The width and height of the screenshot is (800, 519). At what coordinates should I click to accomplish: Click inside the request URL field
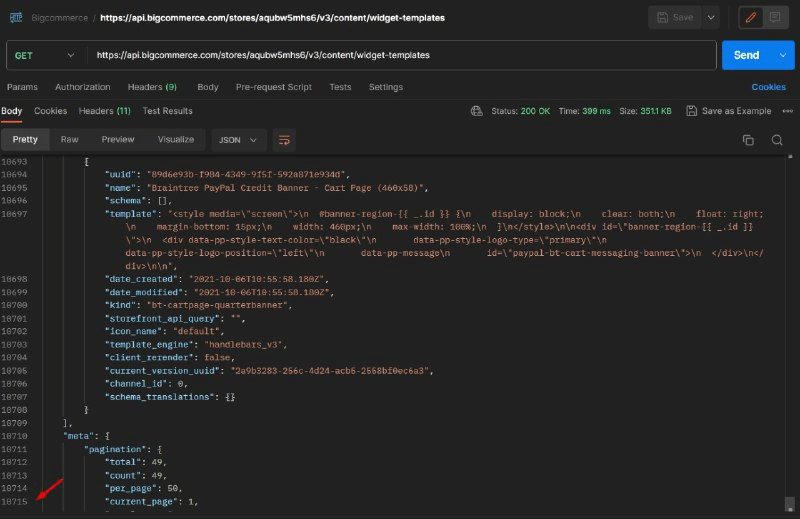(x=400, y=55)
